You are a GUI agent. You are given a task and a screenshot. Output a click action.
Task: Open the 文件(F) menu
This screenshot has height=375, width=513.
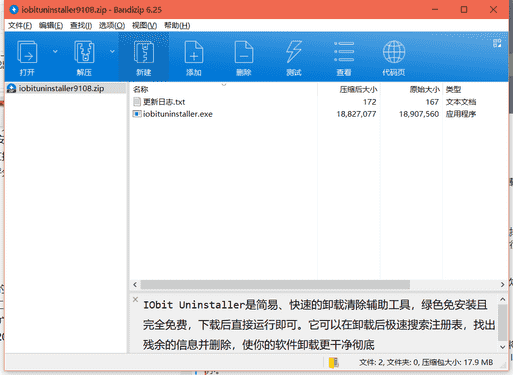click(20, 26)
